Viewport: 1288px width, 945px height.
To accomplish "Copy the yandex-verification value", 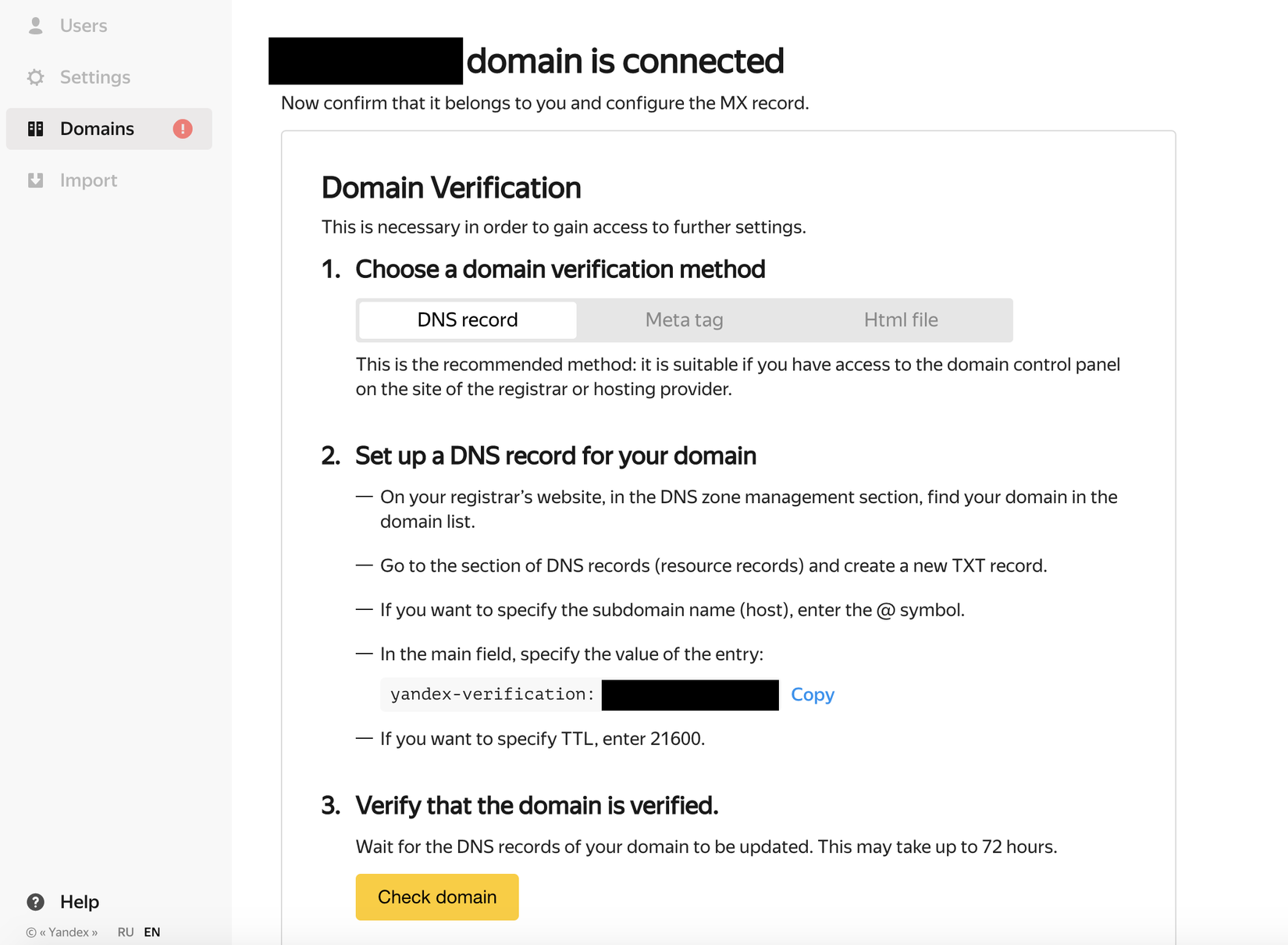I will coord(812,694).
